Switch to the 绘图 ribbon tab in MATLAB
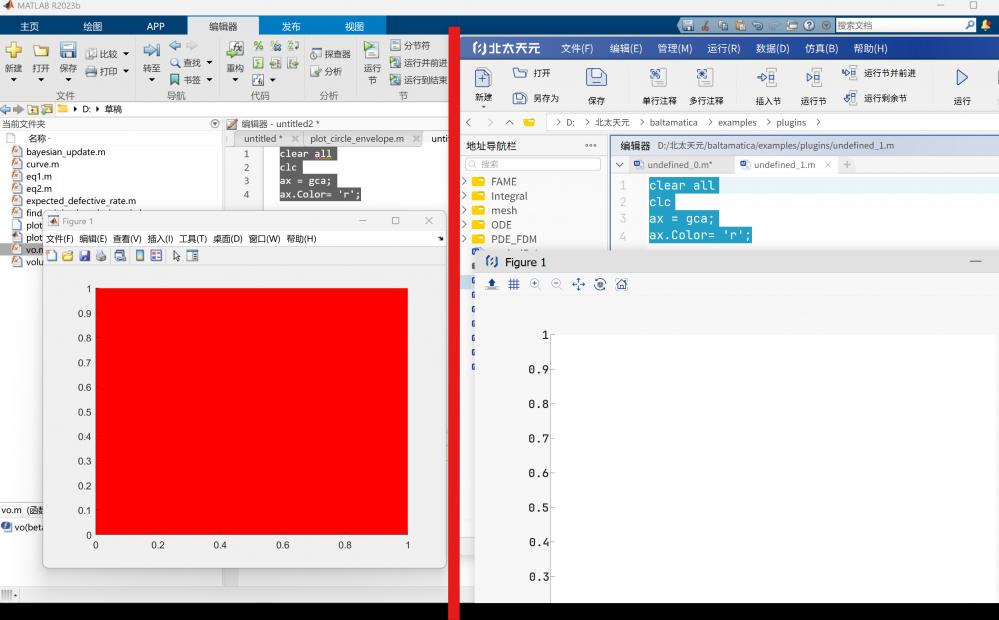Screen dimensions: 999x620 pyautogui.click(x=92, y=27)
